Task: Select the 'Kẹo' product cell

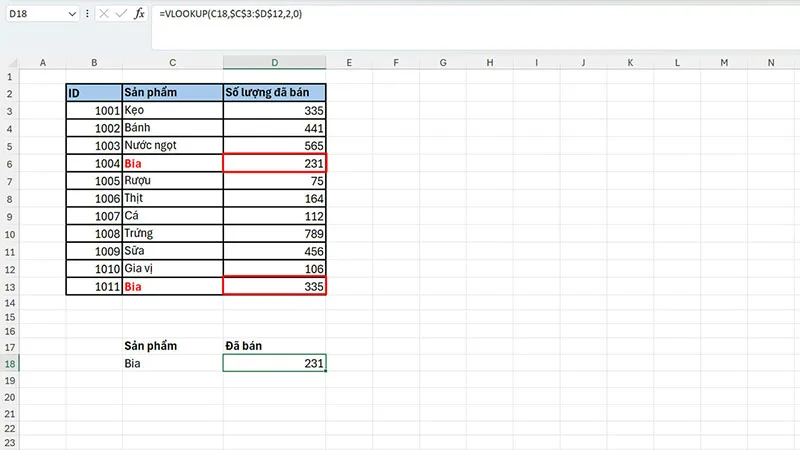Action: click(x=172, y=111)
